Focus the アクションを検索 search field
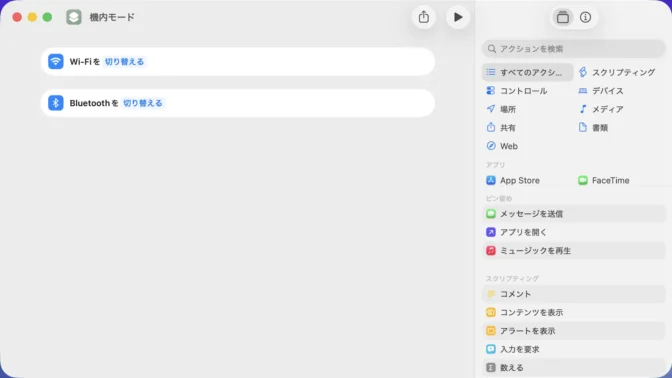This screenshot has width=672, height=378. pyautogui.click(x=574, y=49)
